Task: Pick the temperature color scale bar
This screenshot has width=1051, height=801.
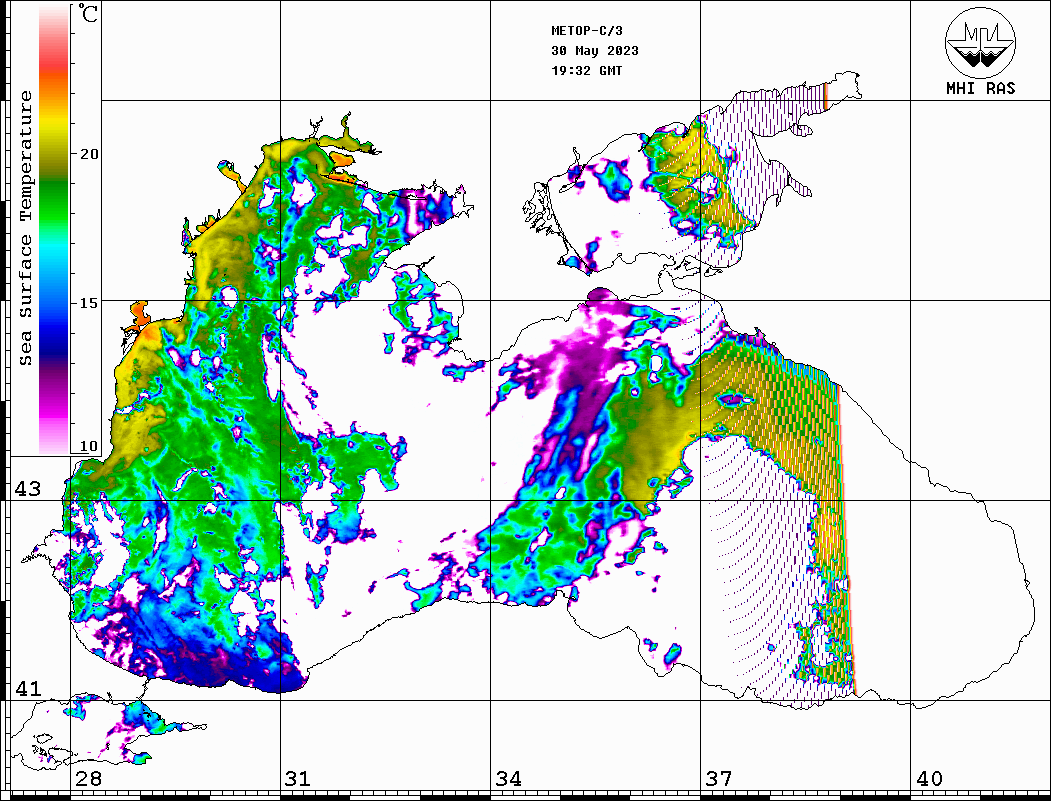Action: coord(54,229)
